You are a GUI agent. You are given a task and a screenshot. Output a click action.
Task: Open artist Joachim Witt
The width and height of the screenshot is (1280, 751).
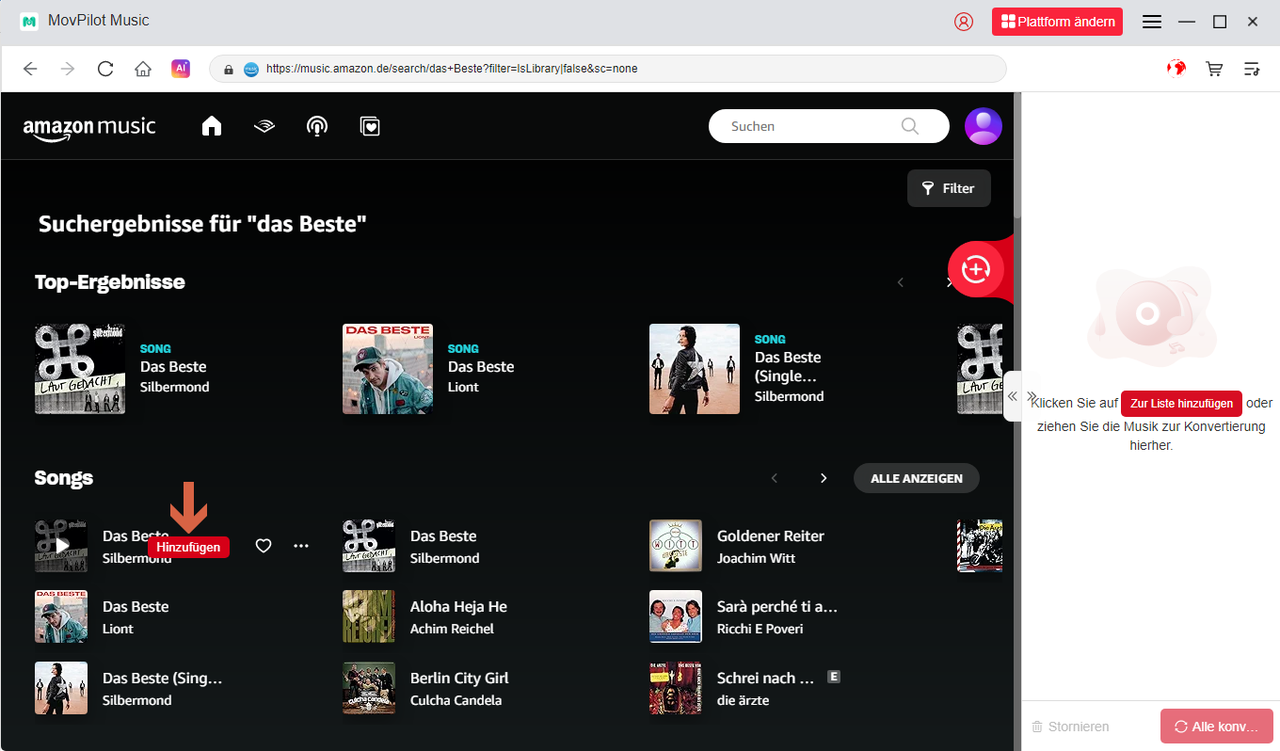click(x=756, y=558)
